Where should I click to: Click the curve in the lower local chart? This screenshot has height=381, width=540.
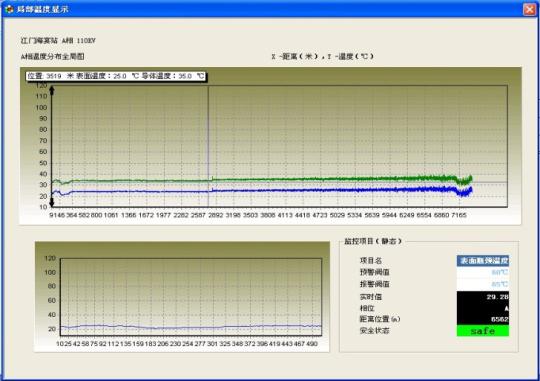(x=191, y=326)
